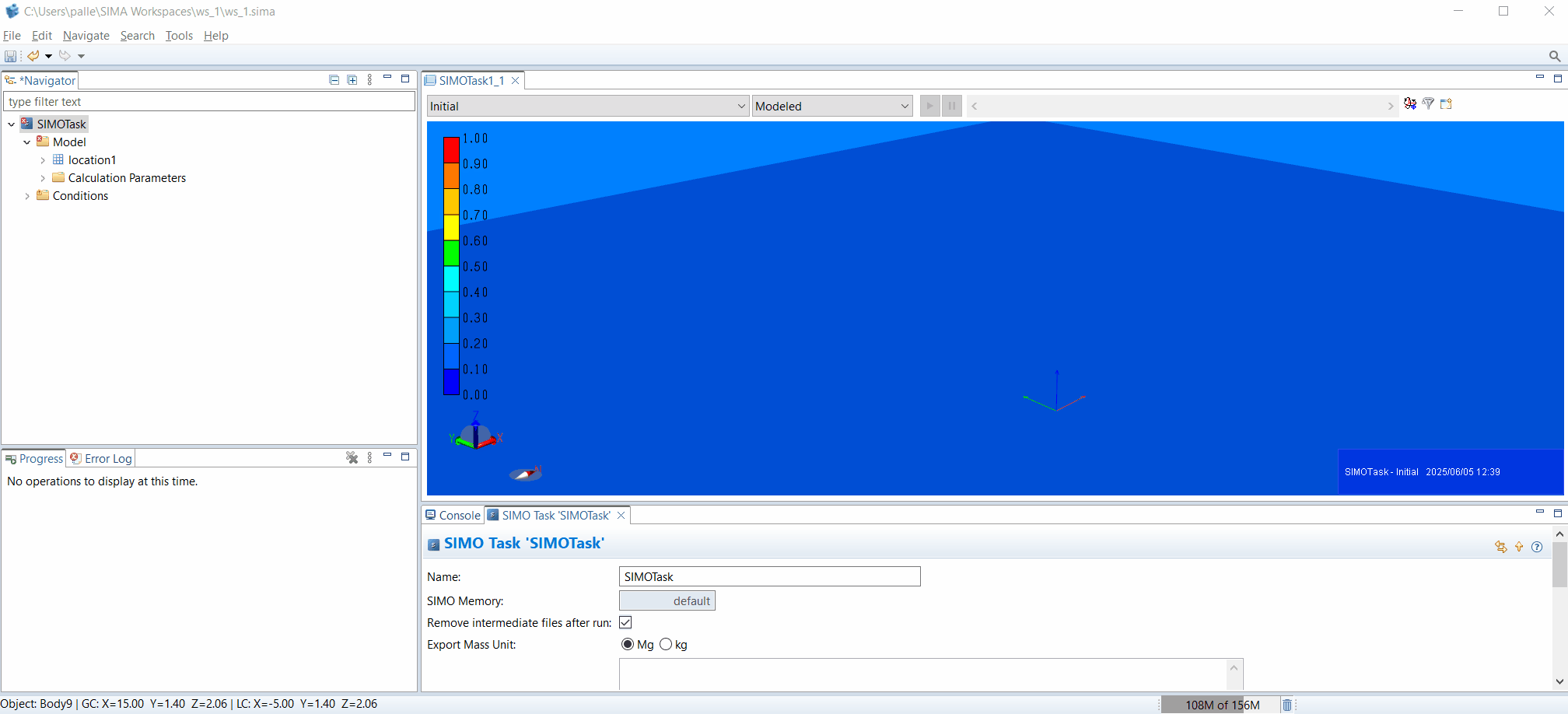Step timeline forward with right arrow
Screen dimensions: 1568x714
tap(1391, 106)
